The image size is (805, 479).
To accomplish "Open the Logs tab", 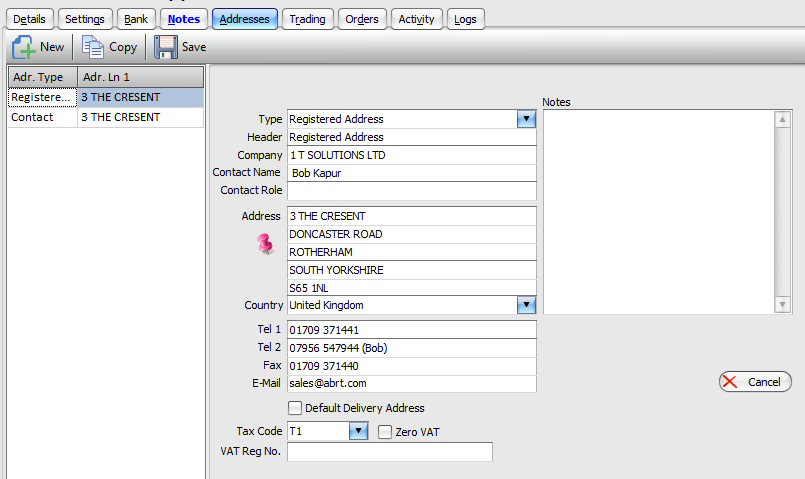I will point(465,19).
